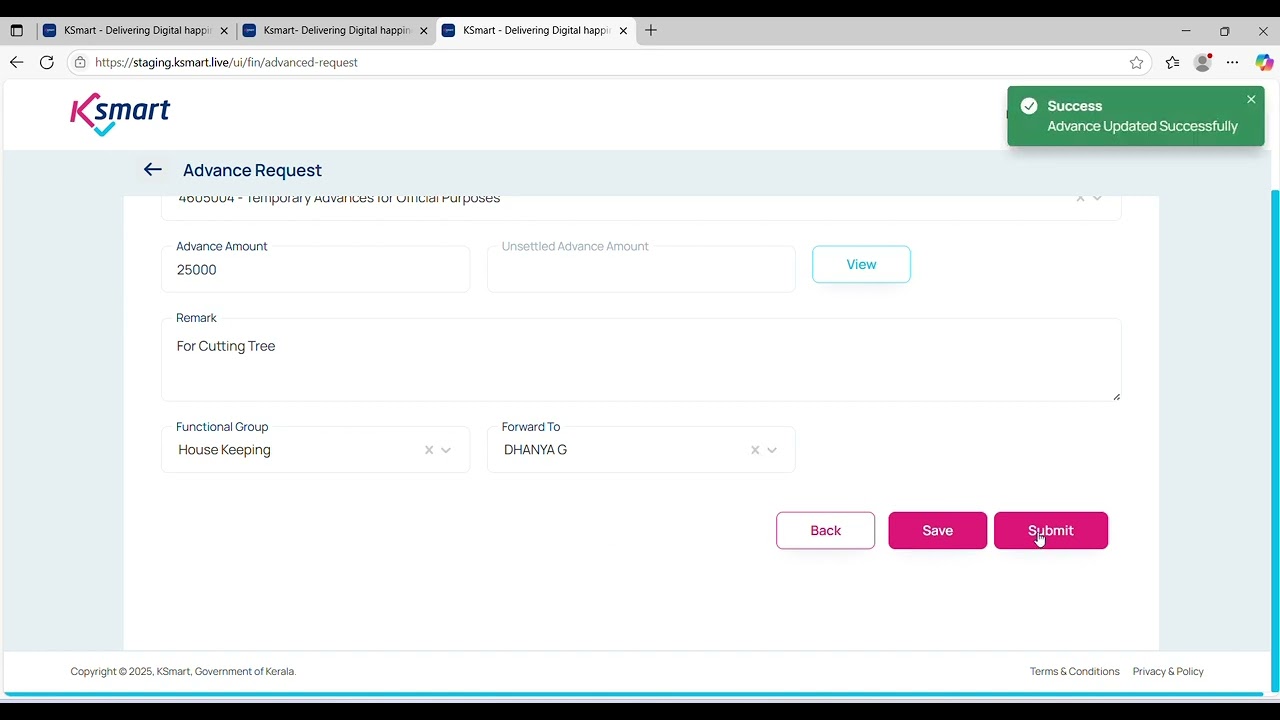
Task: Click the Remark textarea resize handle
Action: [x=1116, y=396]
